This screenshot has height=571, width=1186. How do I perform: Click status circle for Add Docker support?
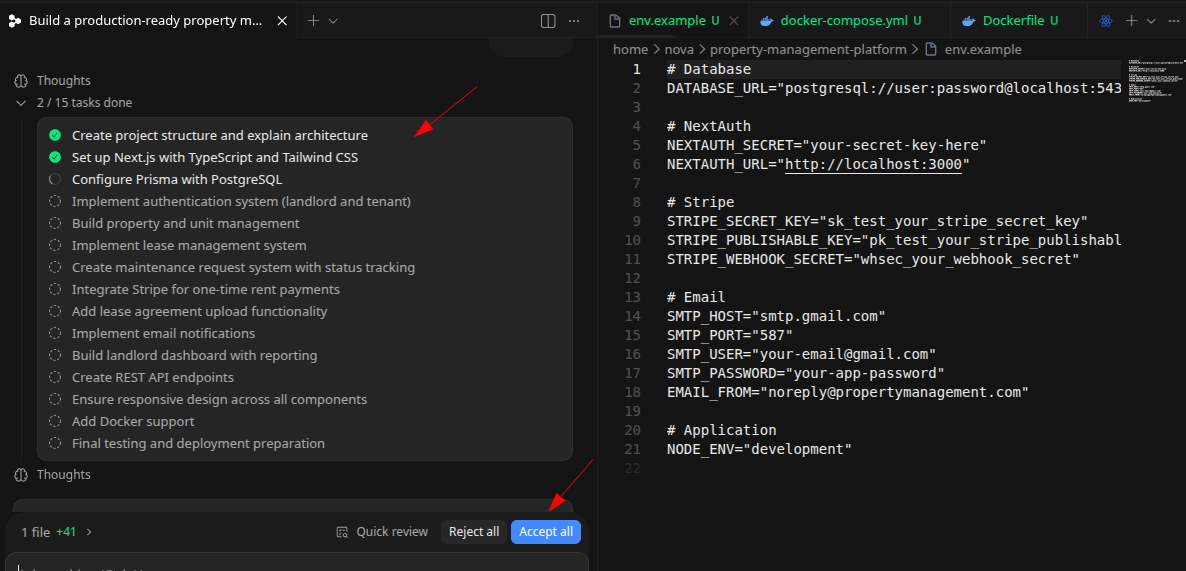[x=54, y=420]
